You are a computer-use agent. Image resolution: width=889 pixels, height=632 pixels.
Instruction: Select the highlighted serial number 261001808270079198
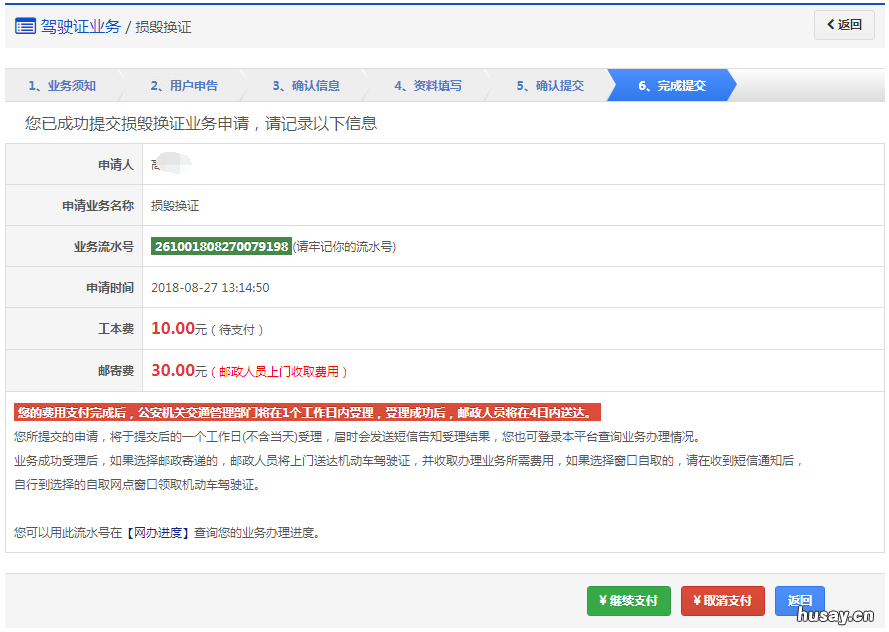point(220,245)
